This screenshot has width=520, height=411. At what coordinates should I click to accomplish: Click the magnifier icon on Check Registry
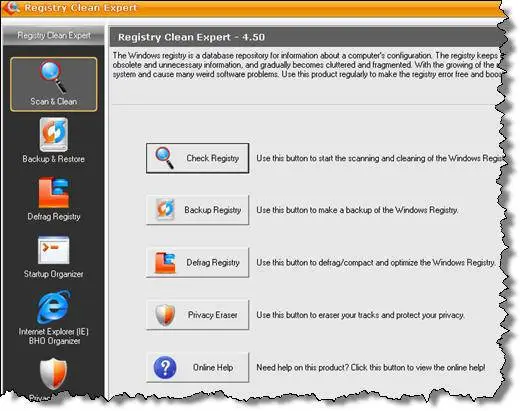click(x=165, y=158)
